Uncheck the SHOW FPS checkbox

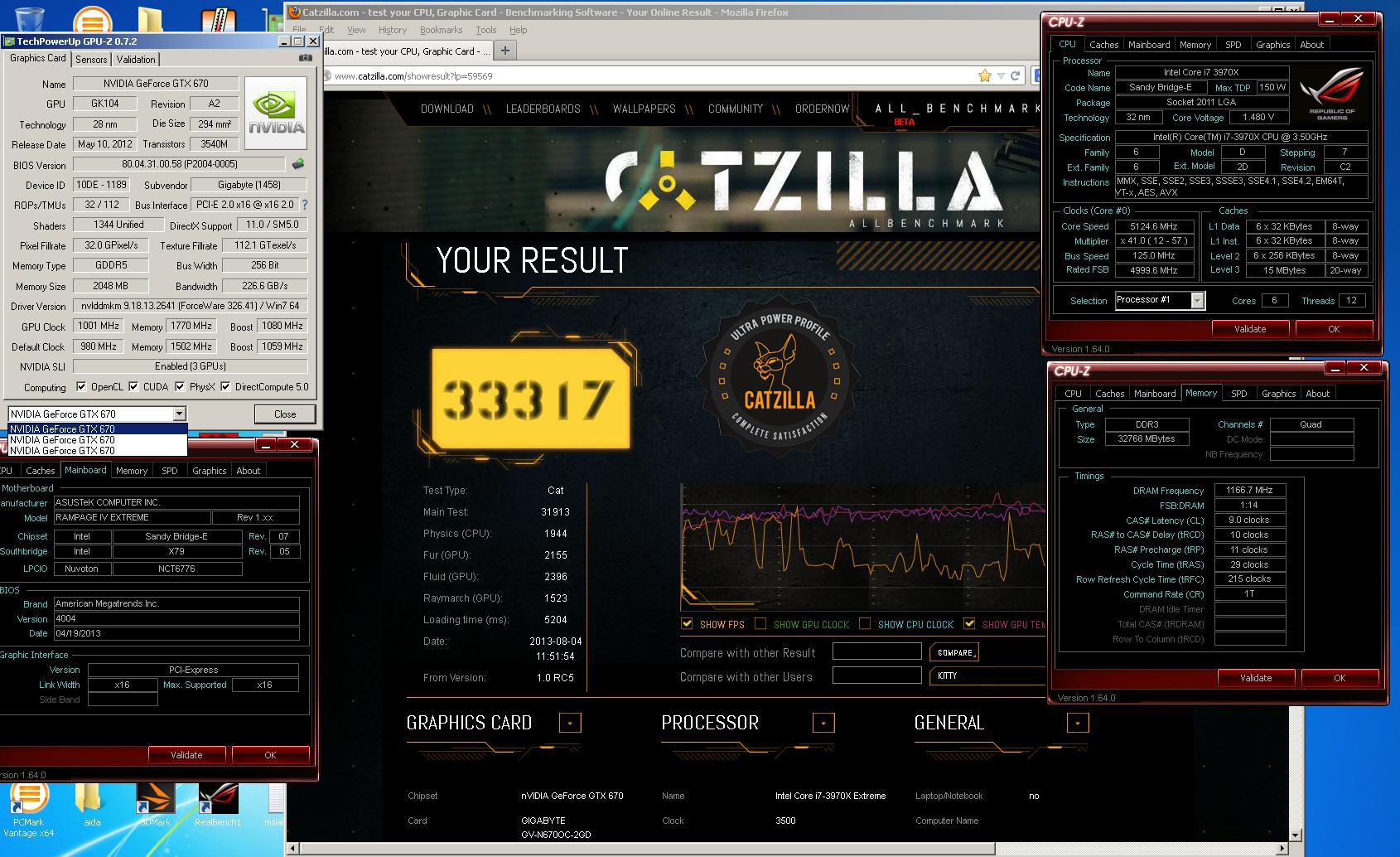pyautogui.click(x=687, y=623)
